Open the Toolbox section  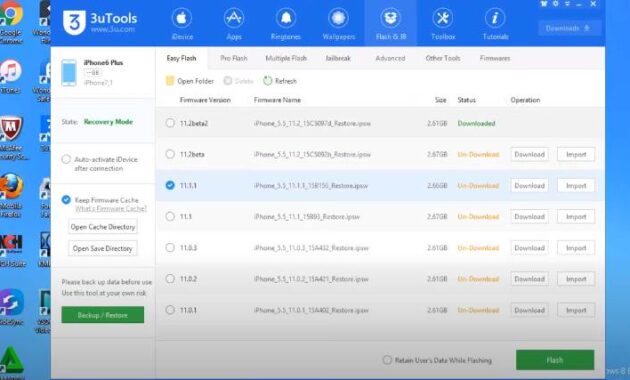[x=443, y=24]
